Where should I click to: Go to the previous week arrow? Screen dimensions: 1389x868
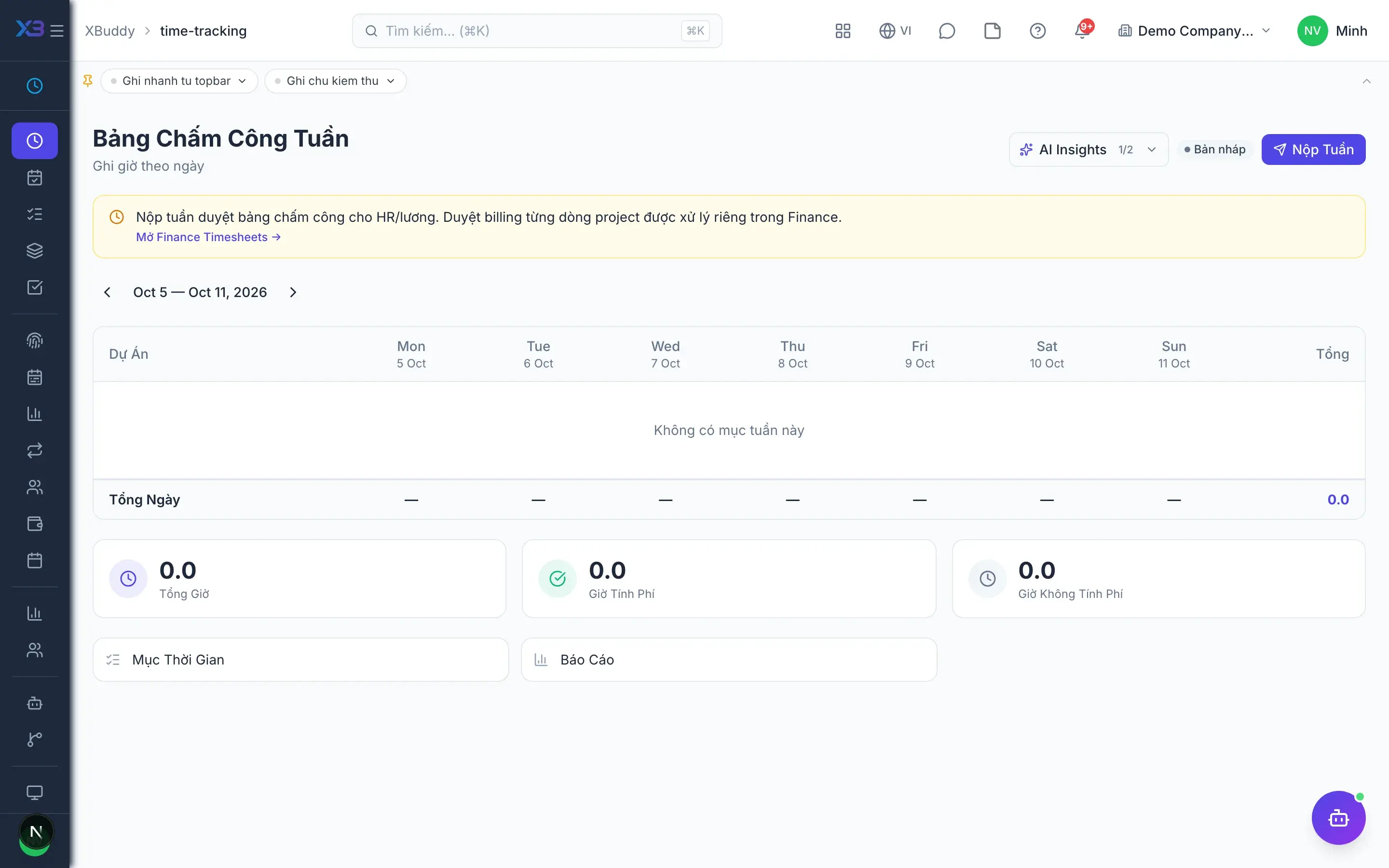tap(108, 292)
